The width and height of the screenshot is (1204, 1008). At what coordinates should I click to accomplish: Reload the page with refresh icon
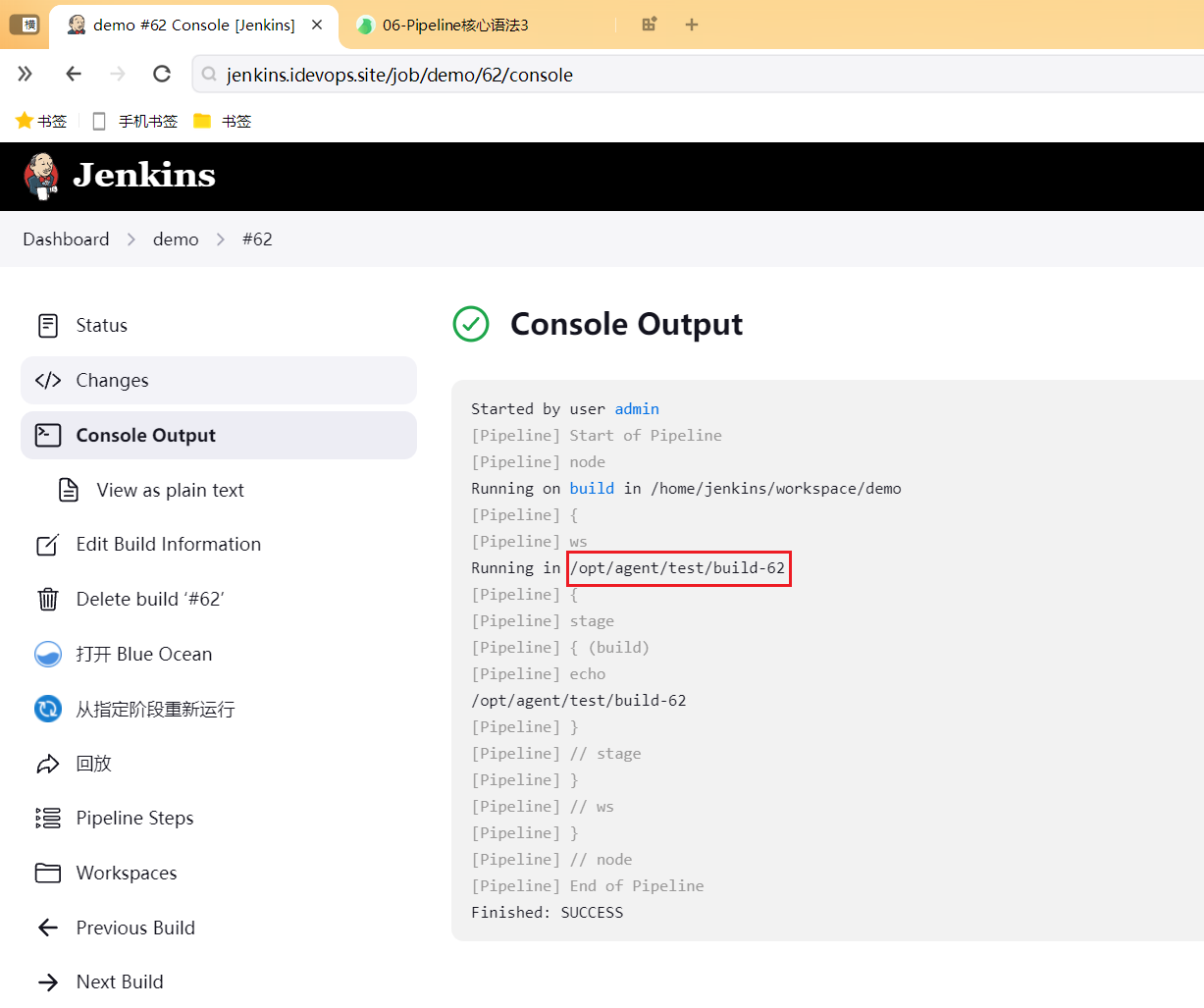click(x=162, y=74)
